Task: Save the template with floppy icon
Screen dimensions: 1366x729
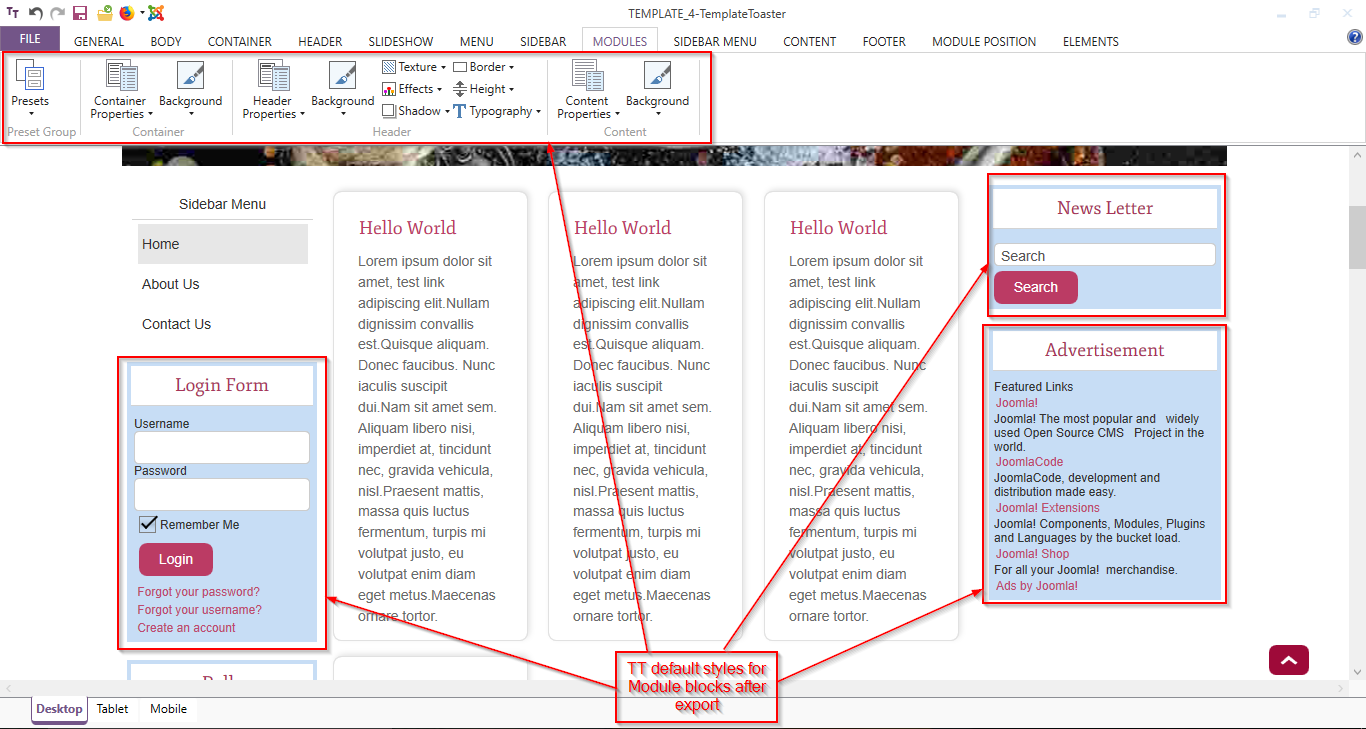Action: click(x=80, y=13)
